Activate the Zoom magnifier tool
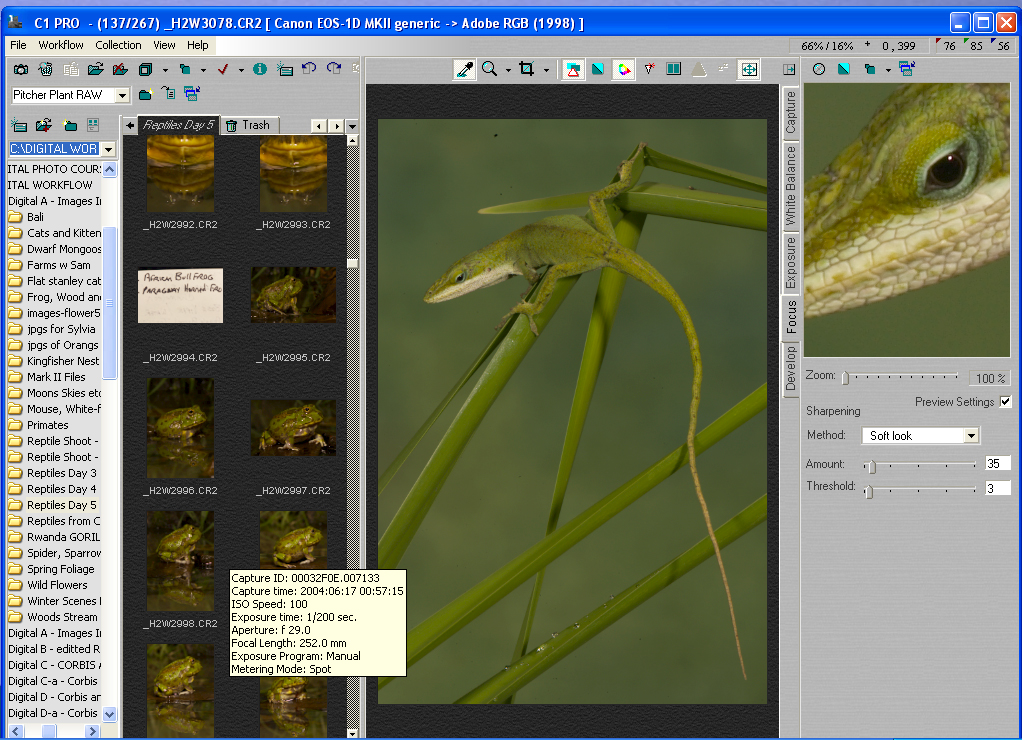The image size is (1022, 740). point(489,68)
